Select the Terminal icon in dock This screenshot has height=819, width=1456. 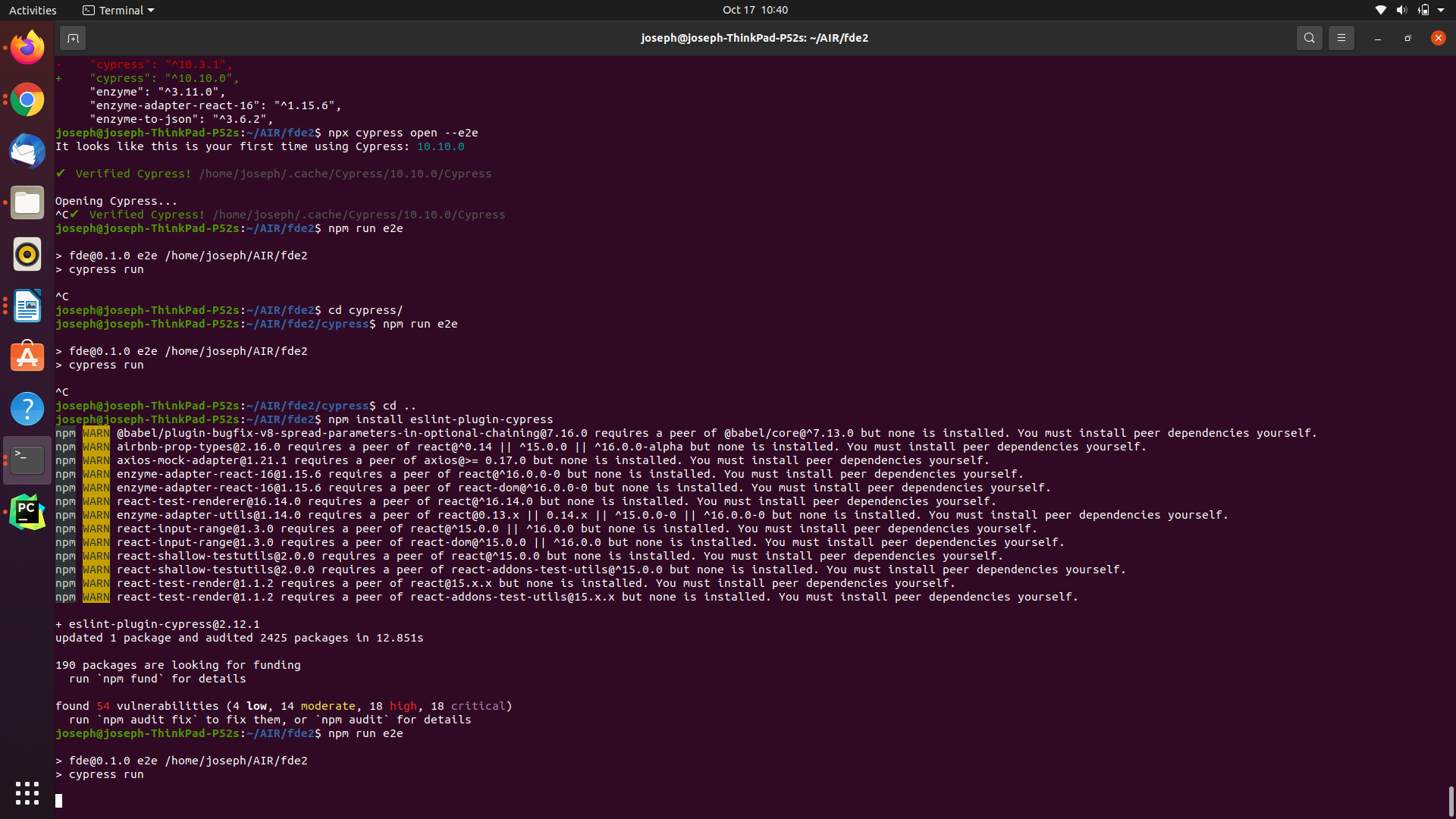[27, 460]
